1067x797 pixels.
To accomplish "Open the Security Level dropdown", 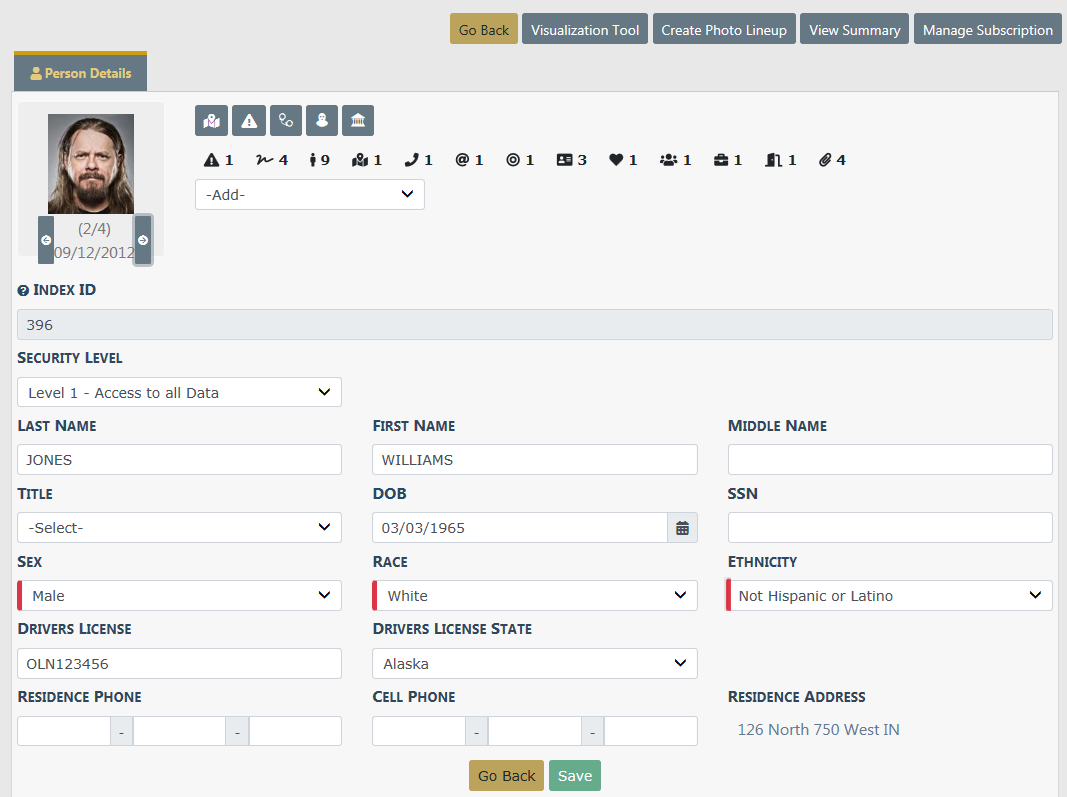I will [x=180, y=392].
